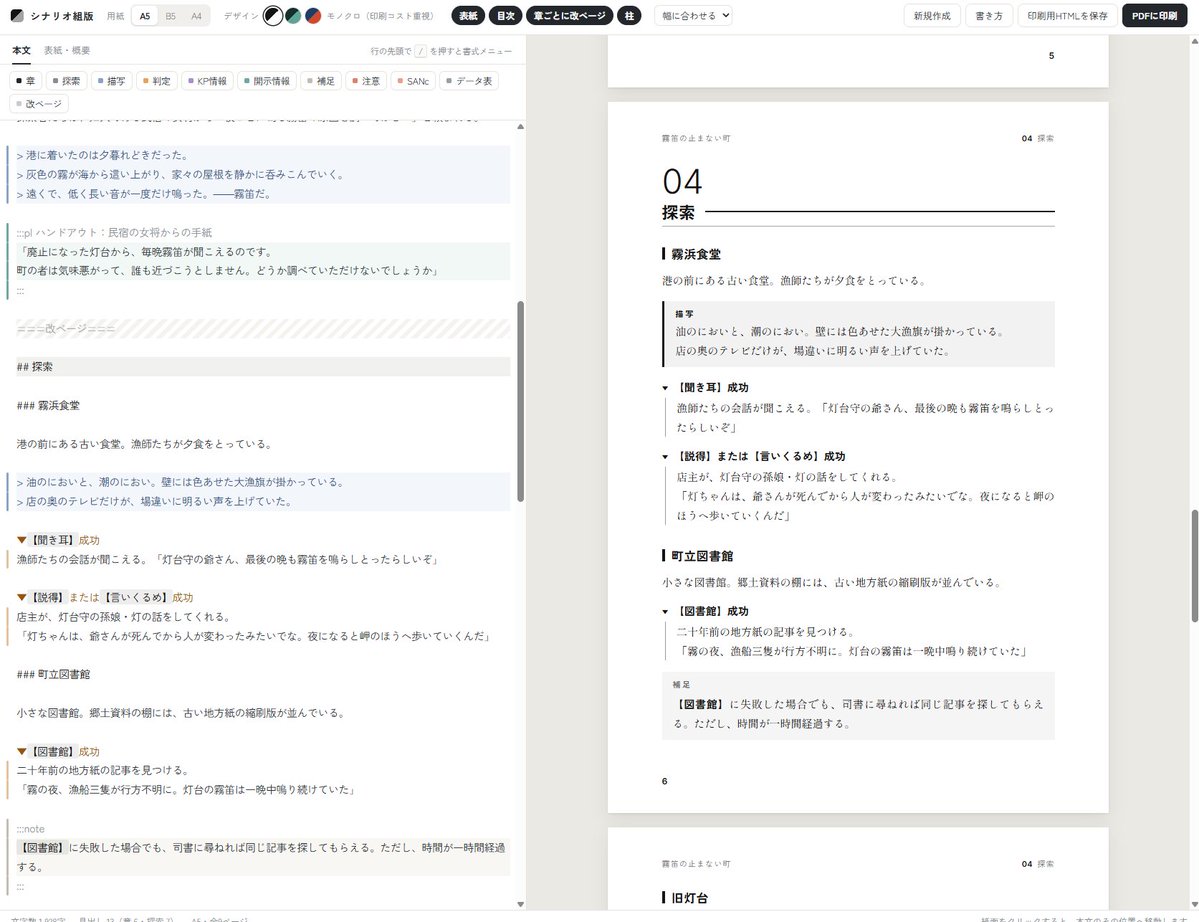This screenshot has height=922, width=1199.
Task: Insert a 開示情報 block
Action: (267, 81)
